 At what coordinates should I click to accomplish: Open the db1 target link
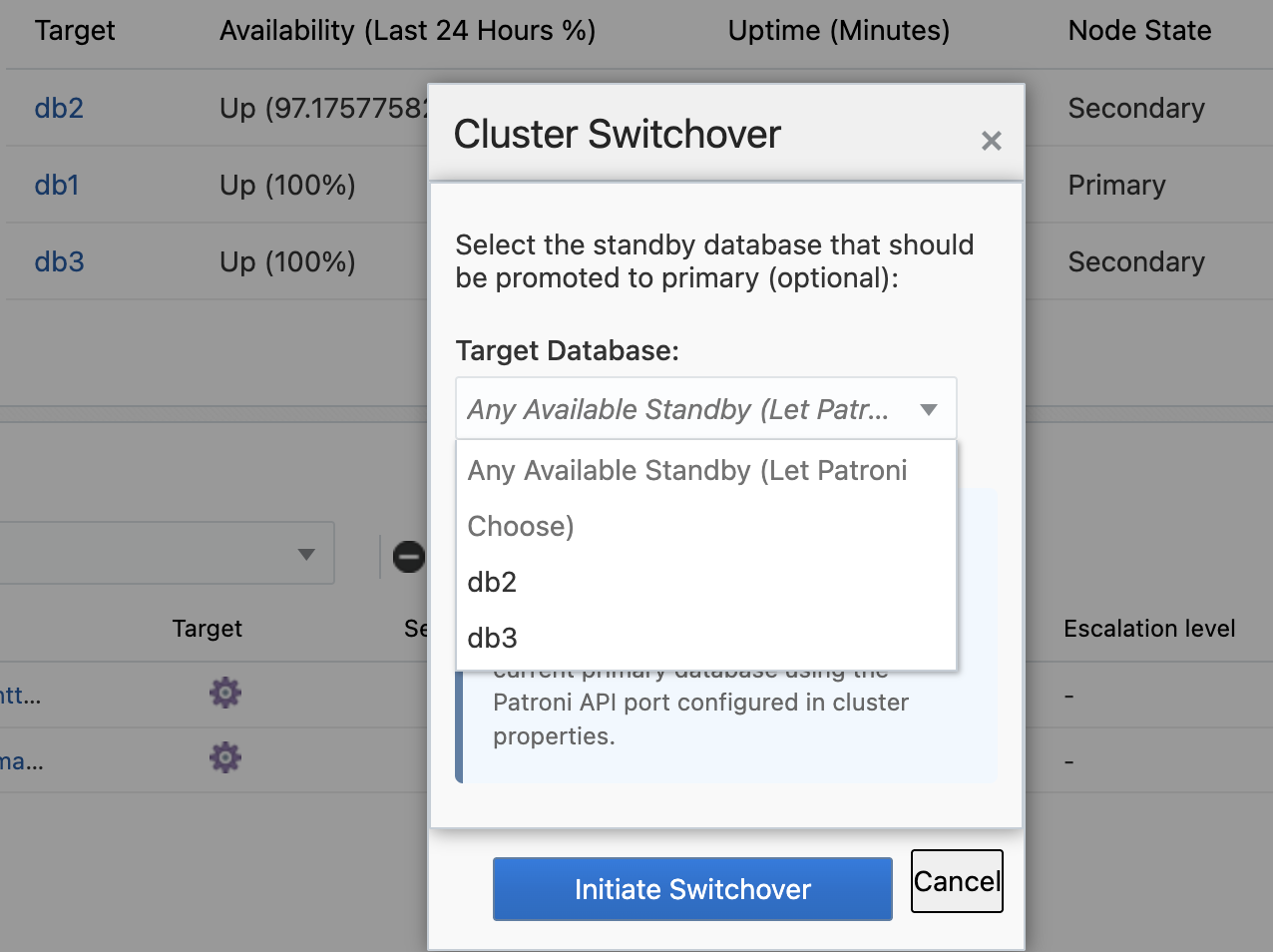click(57, 185)
